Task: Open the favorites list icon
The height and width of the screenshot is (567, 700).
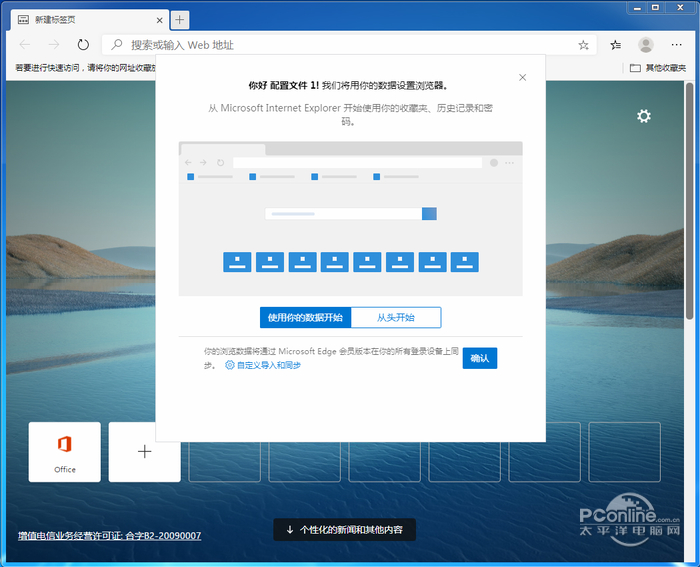Action: tap(616, 45)
